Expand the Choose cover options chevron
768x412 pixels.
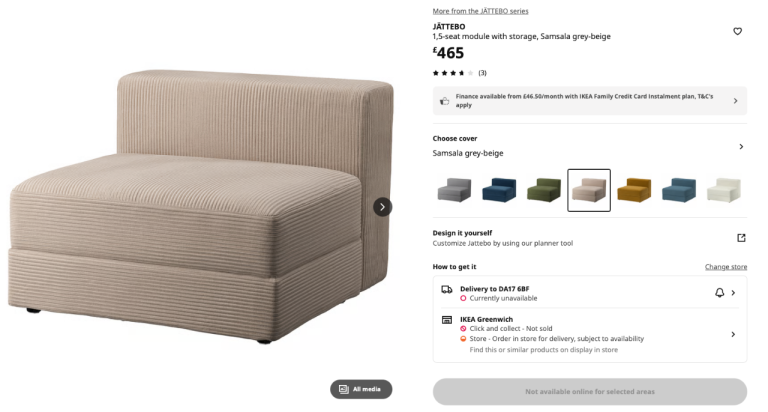tap(741, 146)
